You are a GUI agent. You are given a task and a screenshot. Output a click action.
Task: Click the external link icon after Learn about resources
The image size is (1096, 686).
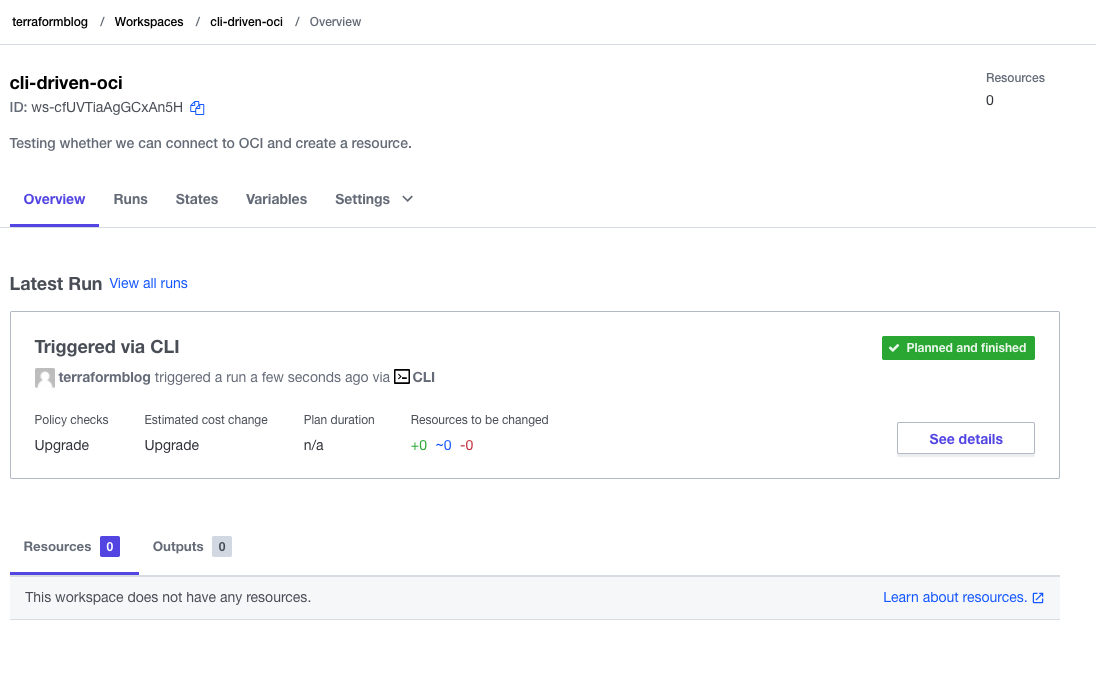[x=1038, y=597]
